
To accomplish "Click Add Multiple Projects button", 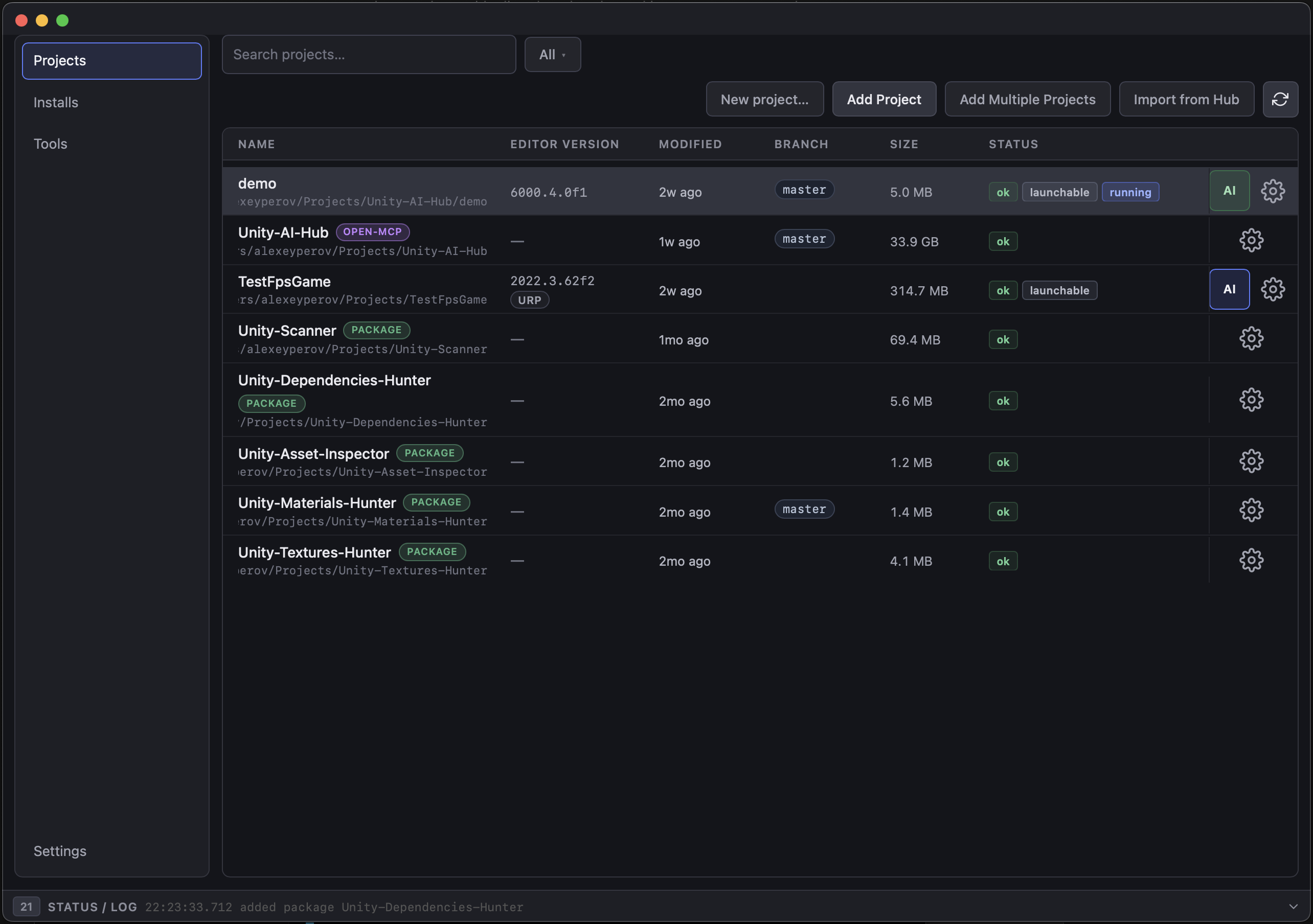I will (1027, 100).
